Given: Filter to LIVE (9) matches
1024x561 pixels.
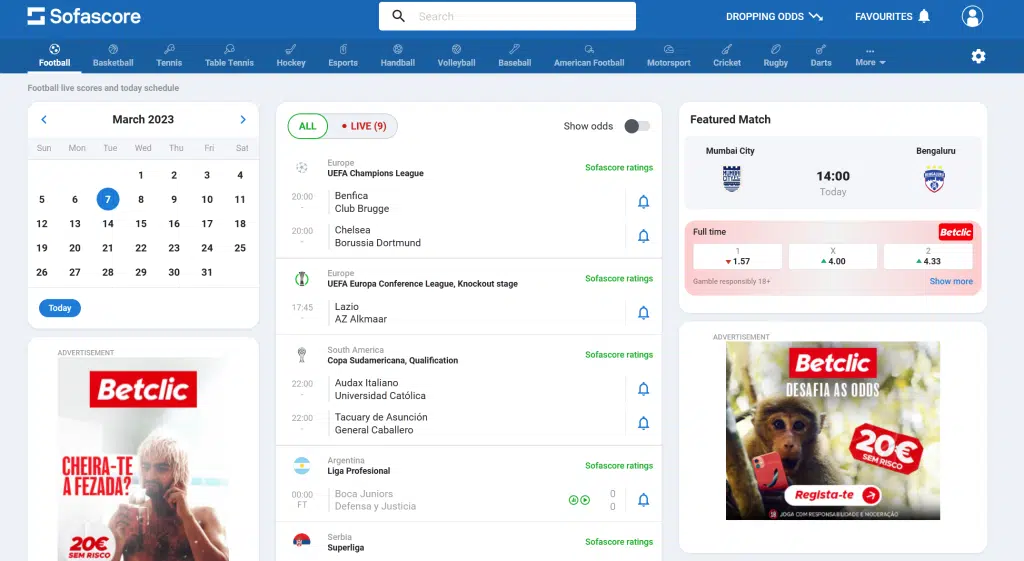Looking at the screenshot, I should pos(364,126).
